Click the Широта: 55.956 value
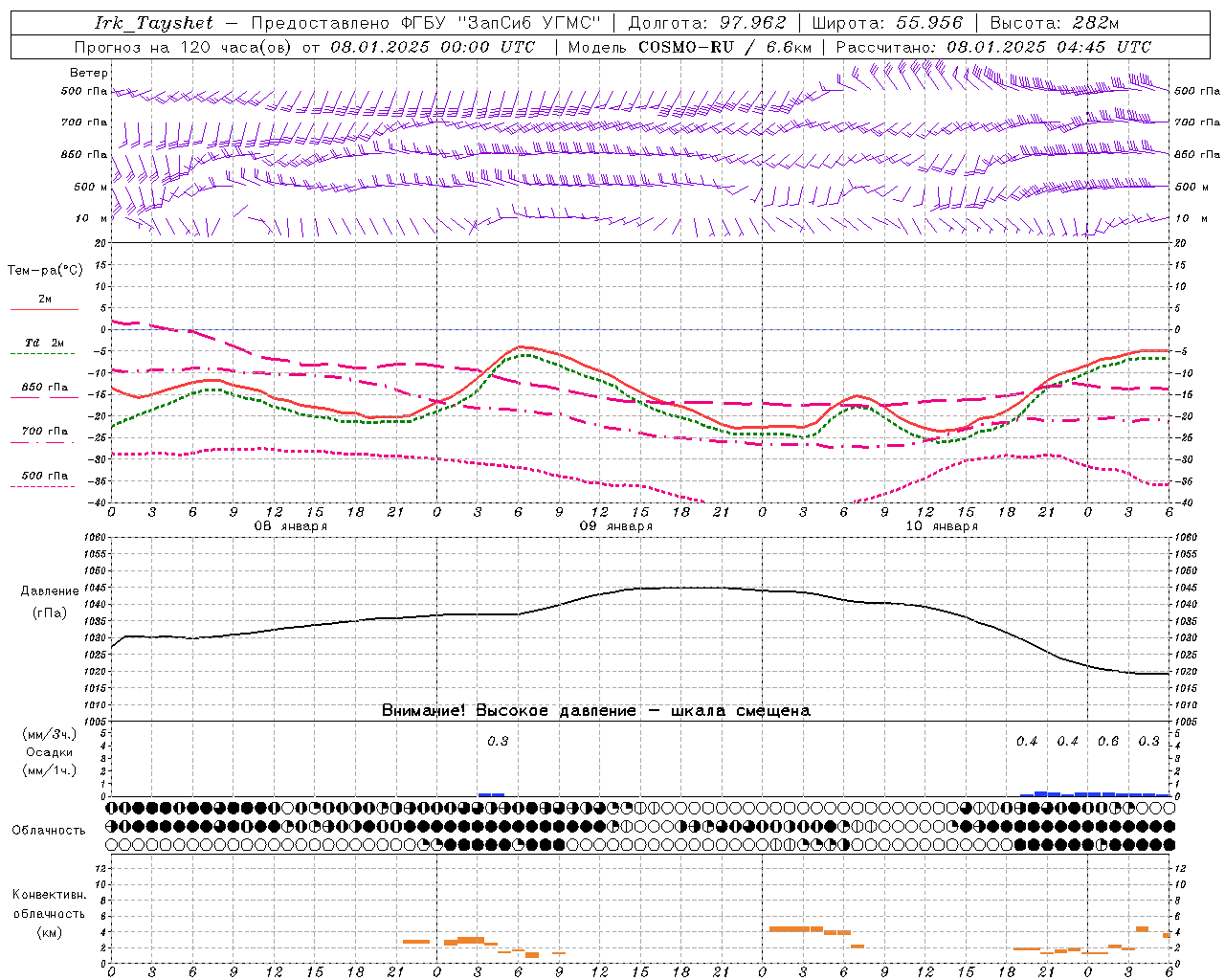1225x980 pixels. [887, 23]
